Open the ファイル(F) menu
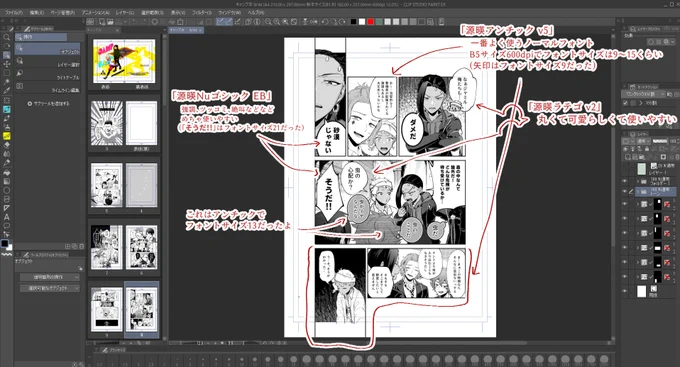This screenshot has height=367, width=680. [x=13, y=13]
